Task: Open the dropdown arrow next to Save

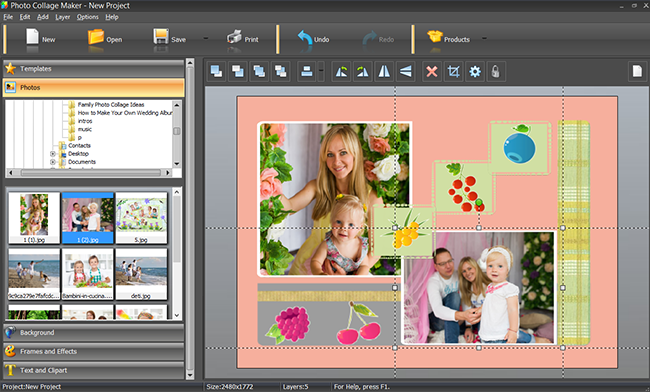Action: [206, 39]
